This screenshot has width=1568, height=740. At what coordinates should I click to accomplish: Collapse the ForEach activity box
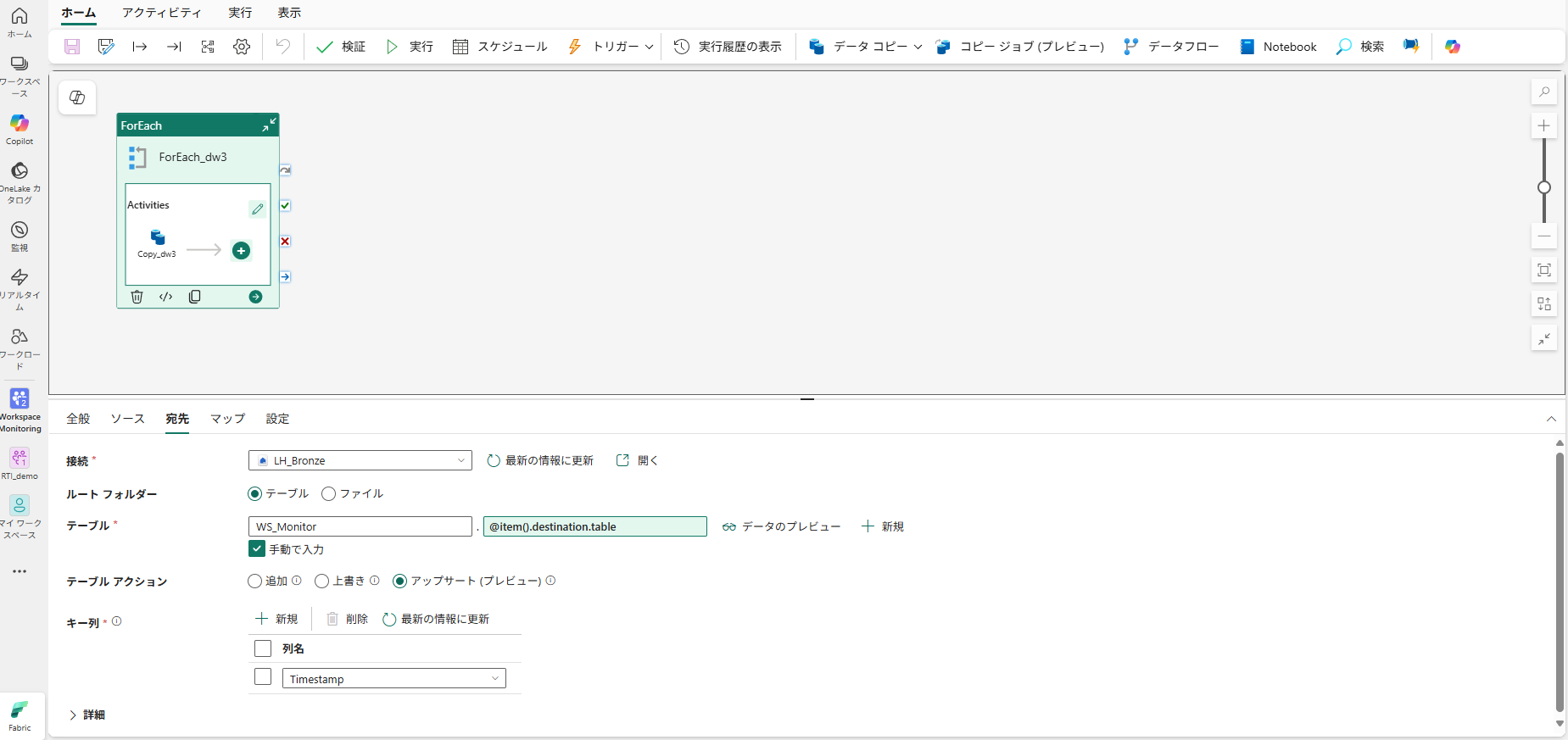(x=269, y=125)
